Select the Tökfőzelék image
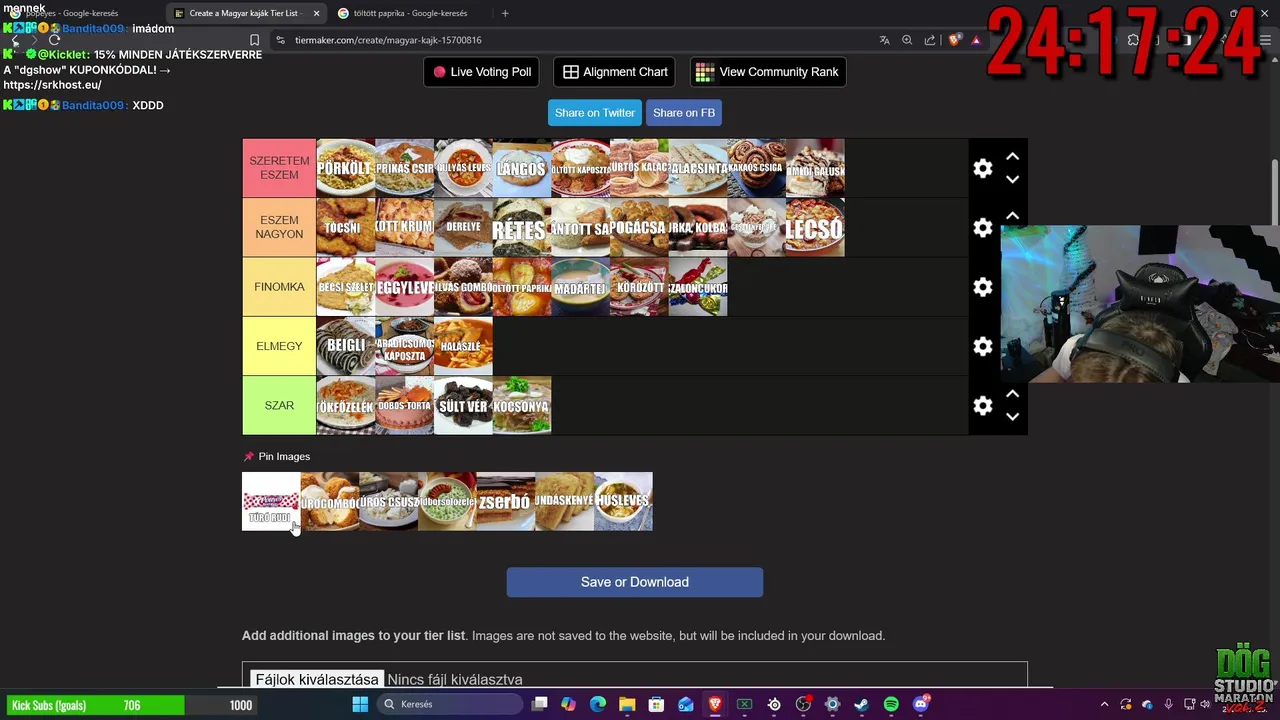 [346, 405]
